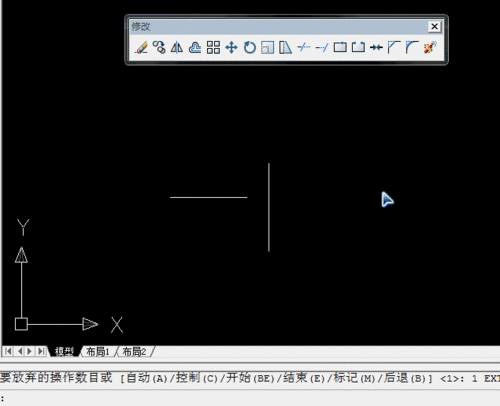500x406 pixels.
Task: Select the Rotate tool
Action: pos(249,47)
